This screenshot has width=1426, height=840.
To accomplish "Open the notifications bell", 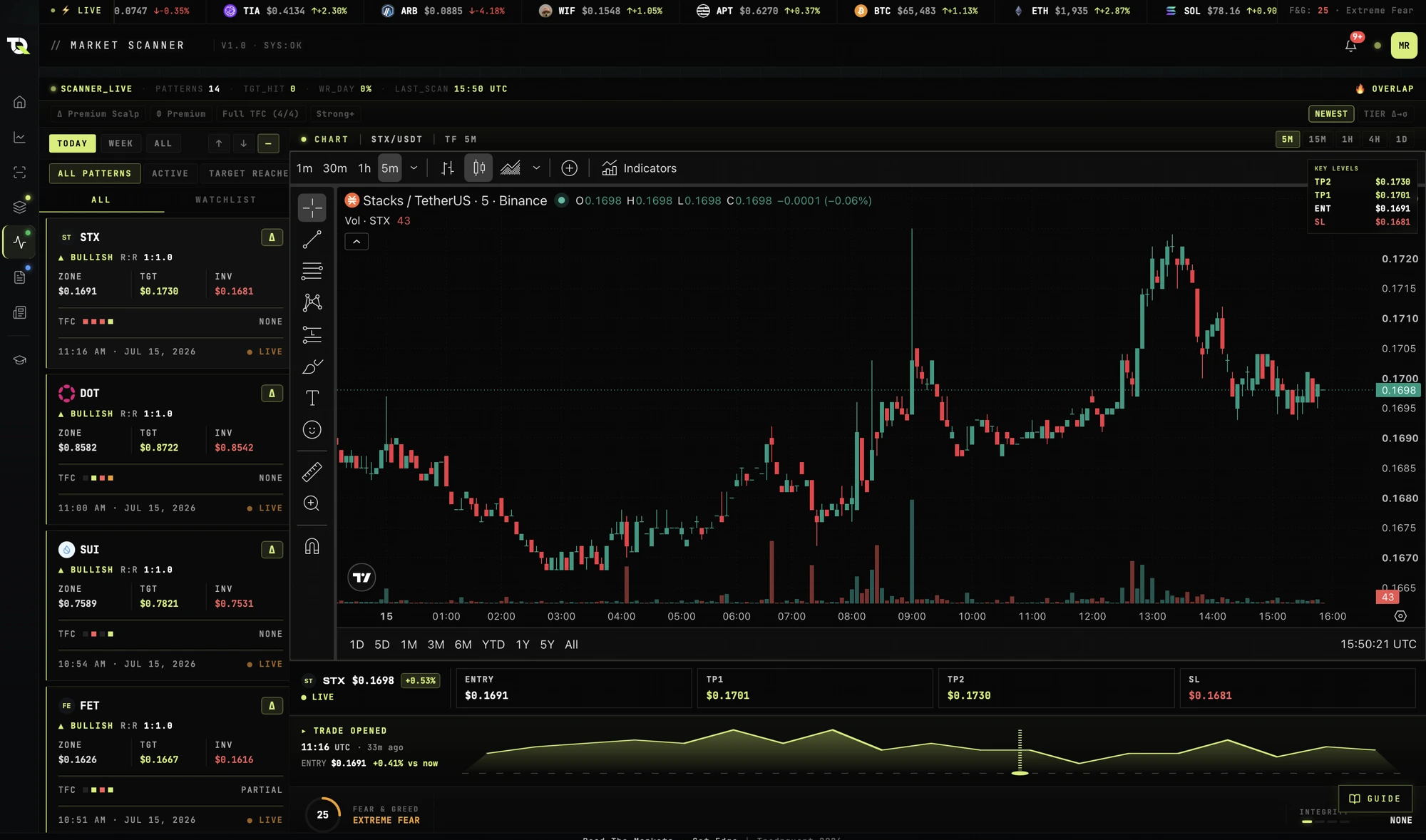I will 1351,45.
